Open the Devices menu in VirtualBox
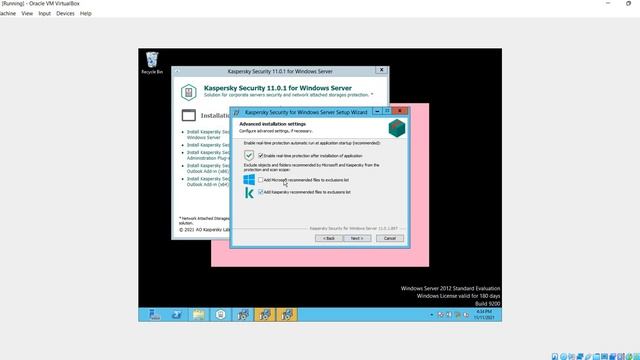This screenshot has height=360, width=640. 65,13
